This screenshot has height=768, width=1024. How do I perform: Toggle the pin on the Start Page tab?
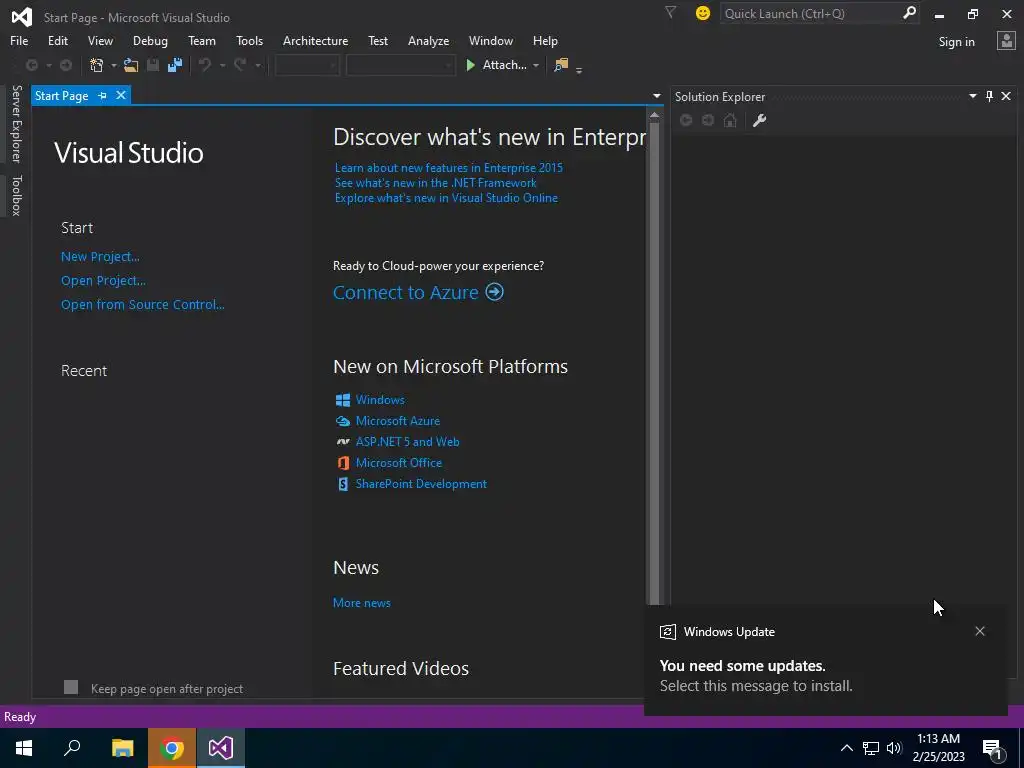(x=102, y=95)
